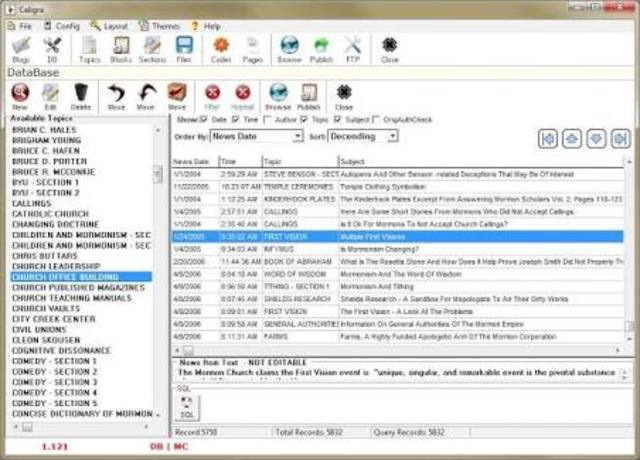Go to the previous record (up arrow)

(x=572, y=139)
